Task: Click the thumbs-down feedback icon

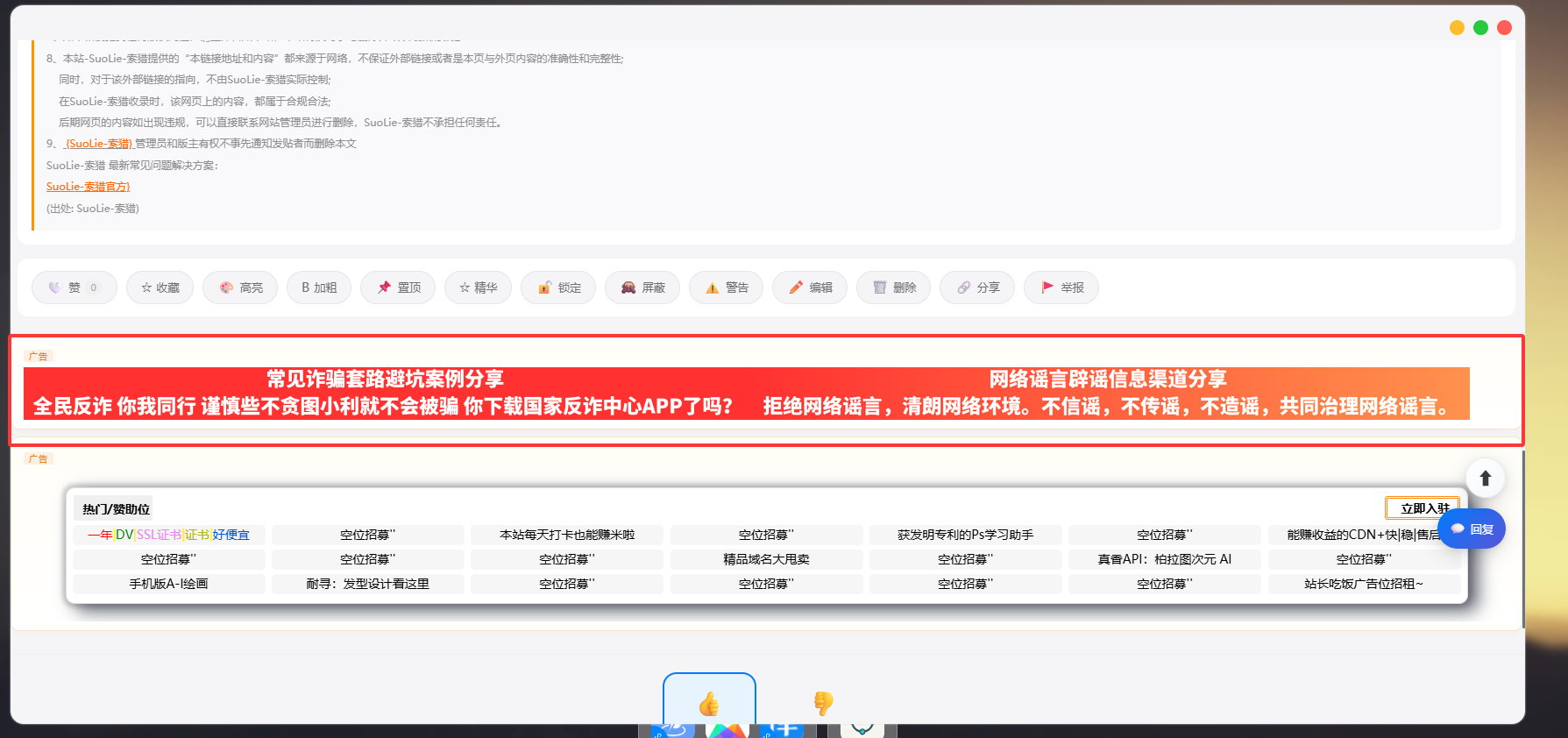Action: tap(823, 703)
